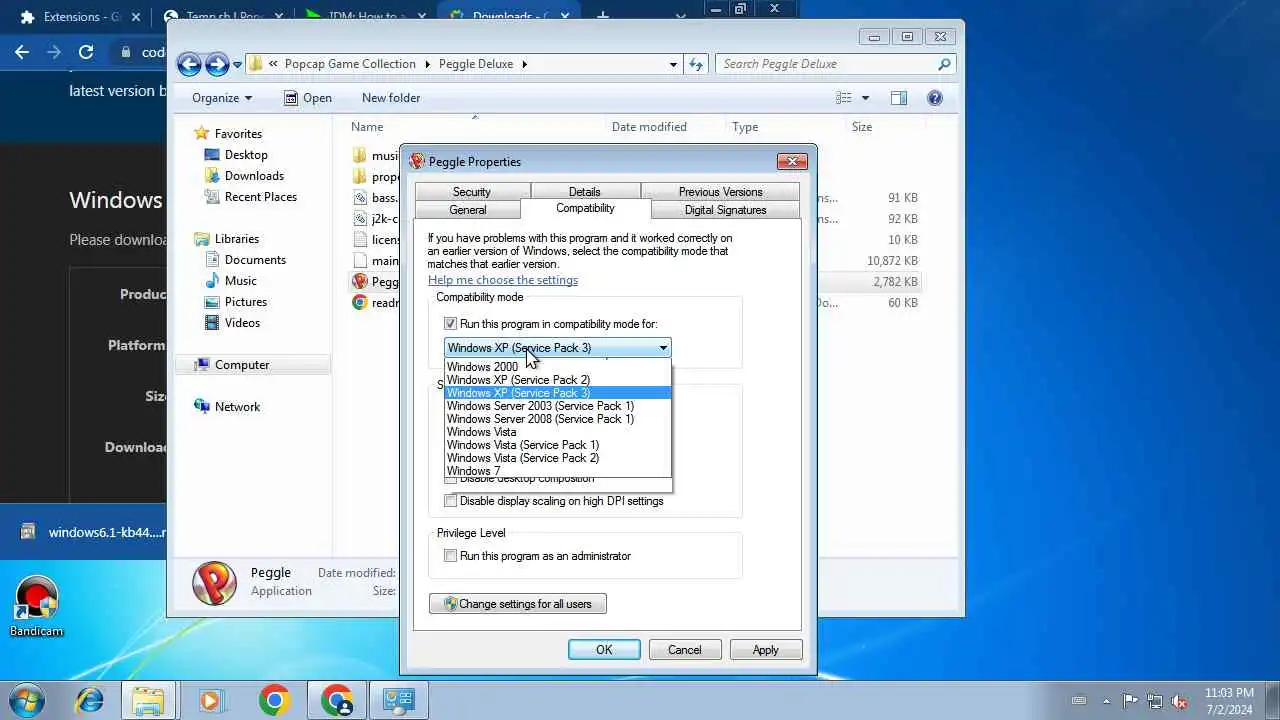Click the Peggle application icon in file list
The image size is (1280, 720).
click(x=360, y=282)
